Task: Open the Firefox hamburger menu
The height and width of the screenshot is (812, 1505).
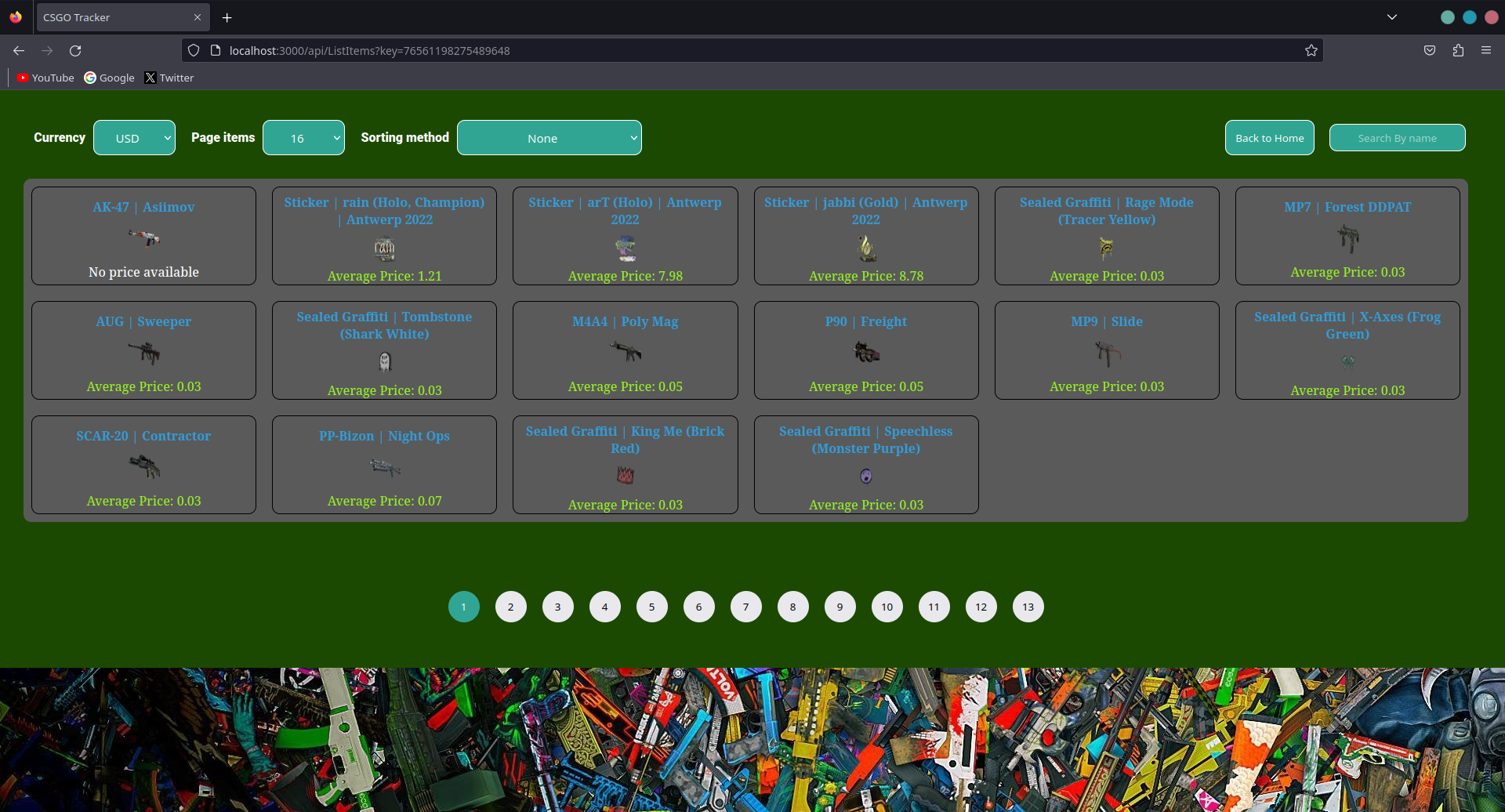Action: point(1487,50)
